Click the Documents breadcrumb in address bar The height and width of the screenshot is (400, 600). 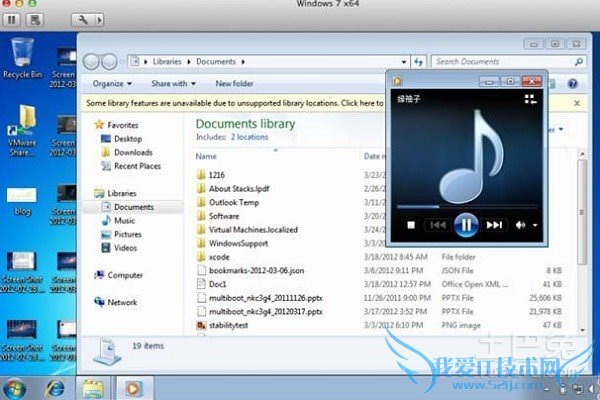(x=216, y=62)
